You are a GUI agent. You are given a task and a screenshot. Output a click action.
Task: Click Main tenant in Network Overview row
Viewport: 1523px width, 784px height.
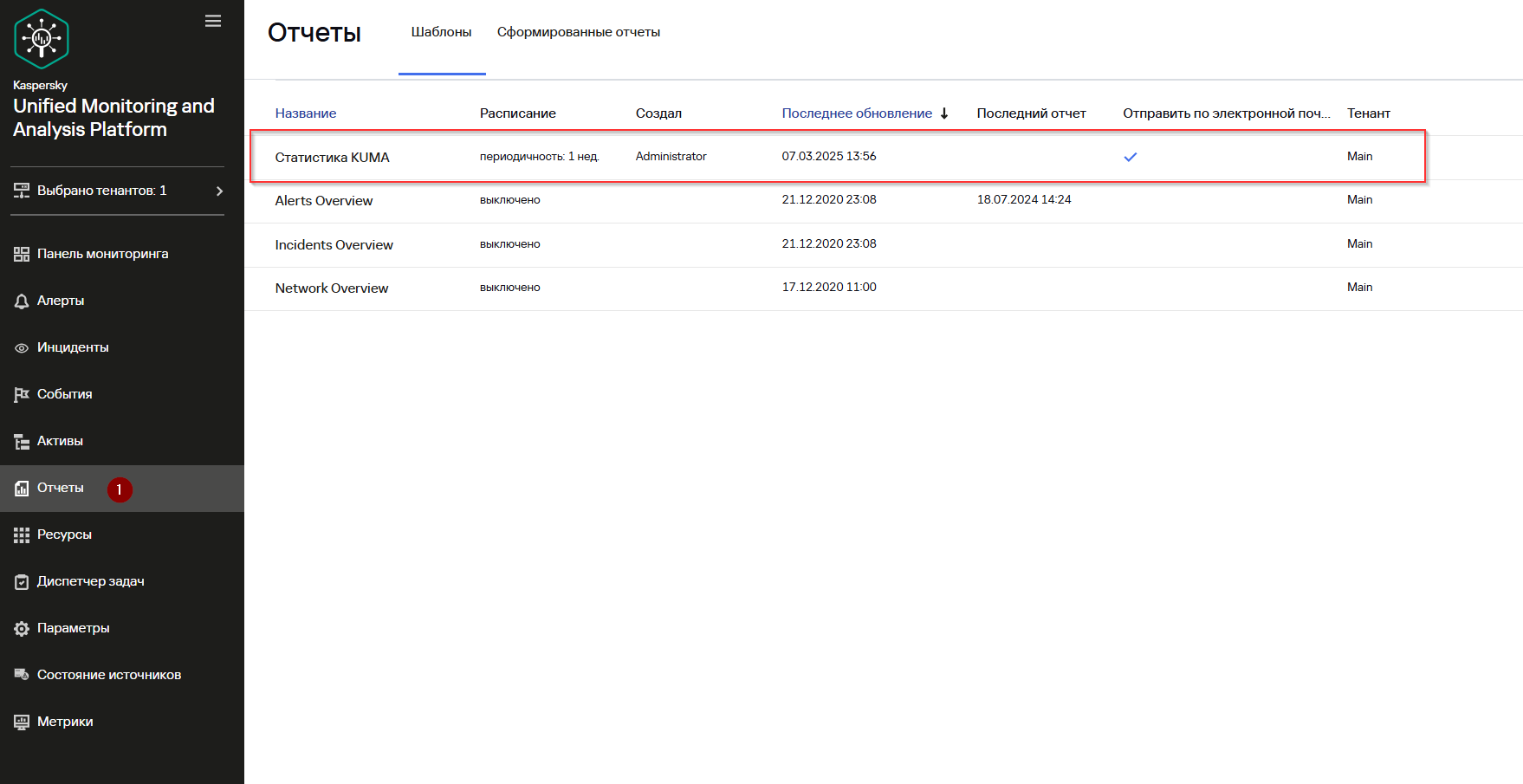1360,288
